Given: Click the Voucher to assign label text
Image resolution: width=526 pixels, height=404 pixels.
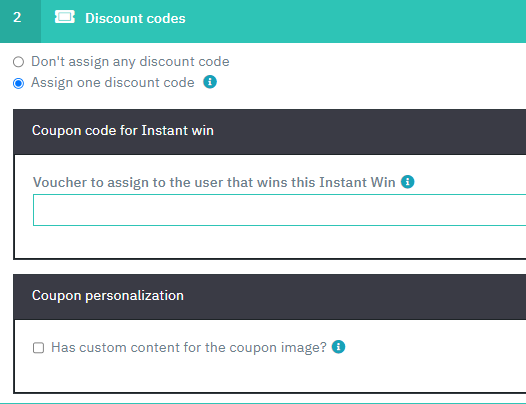Looking at the screenshot, I should point(214,183).
